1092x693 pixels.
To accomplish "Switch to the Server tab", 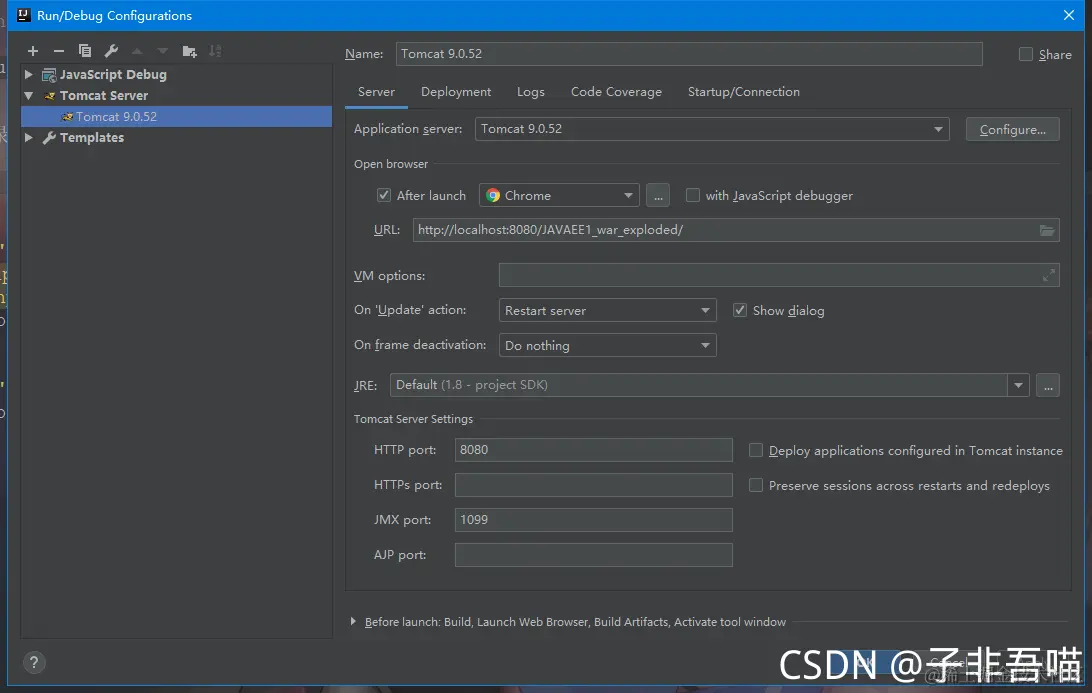I will (x=376, y=92).
